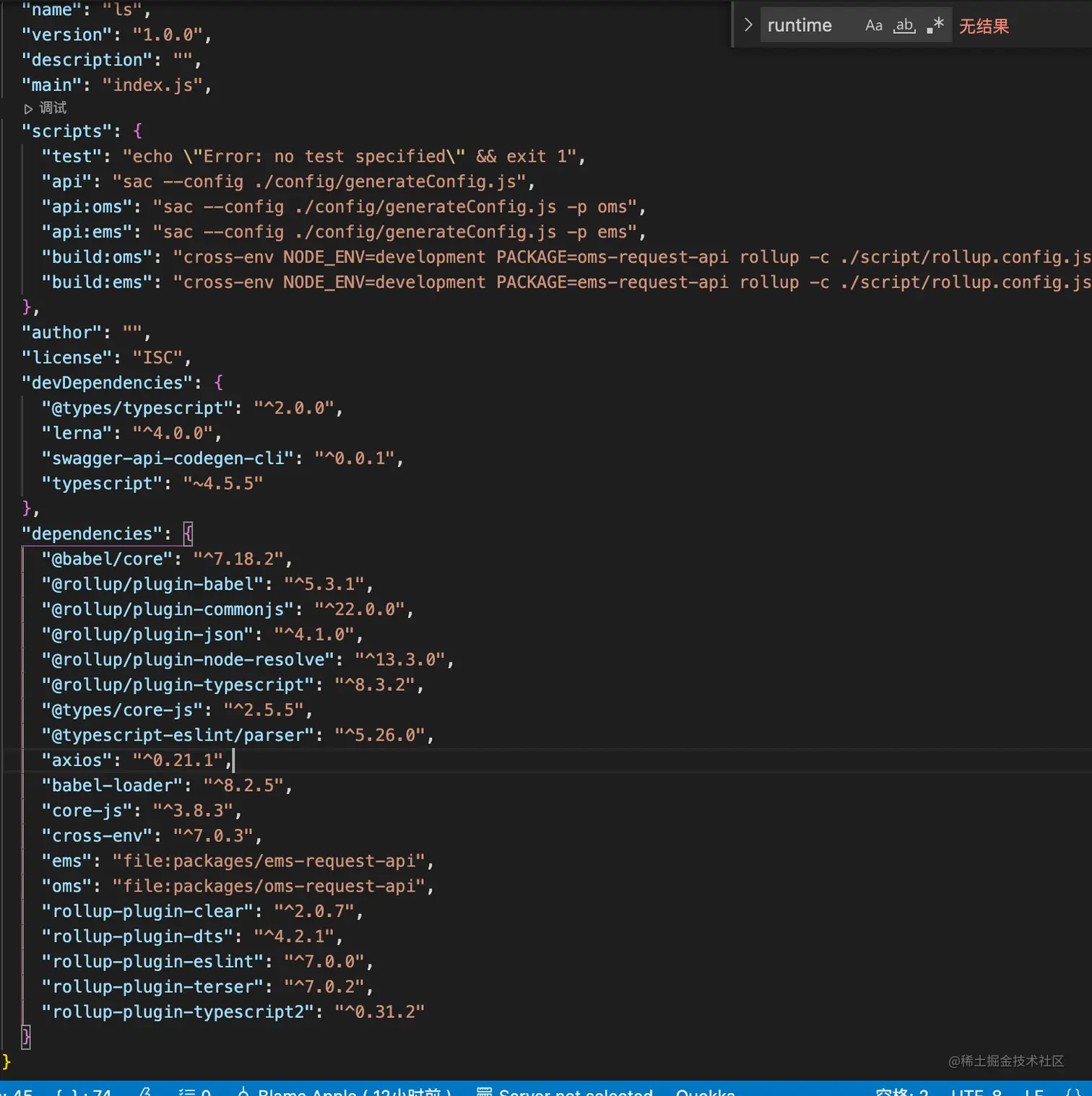Click the "build:oms" script line
The width and height of the screenshot is (1092, 1096).
(566, 258)
